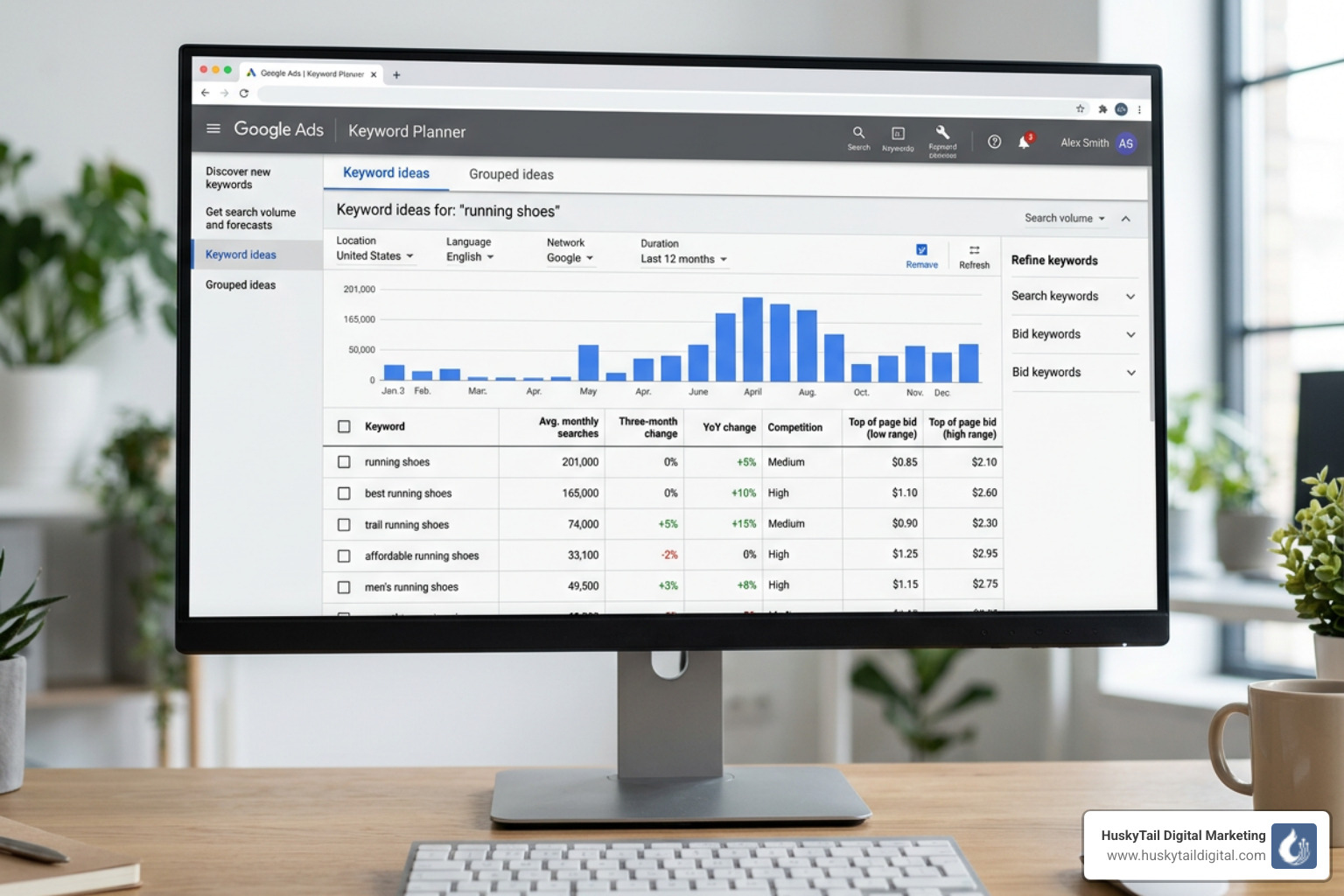This screenshot has height=896, width=1344.
Task: Collapse the chart with the up chevron
Action: 1126,219
